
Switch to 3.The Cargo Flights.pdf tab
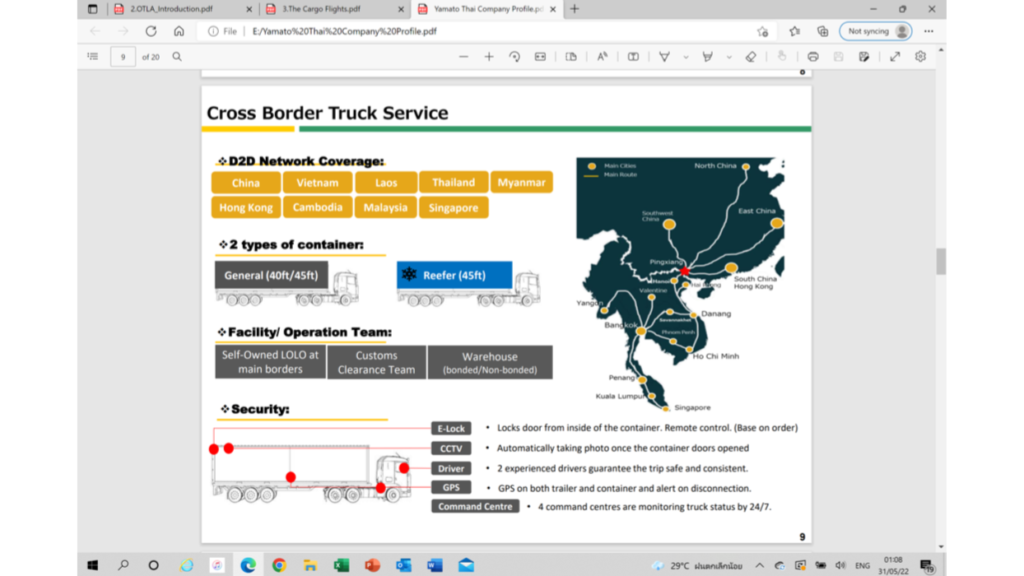click(321, 9)
